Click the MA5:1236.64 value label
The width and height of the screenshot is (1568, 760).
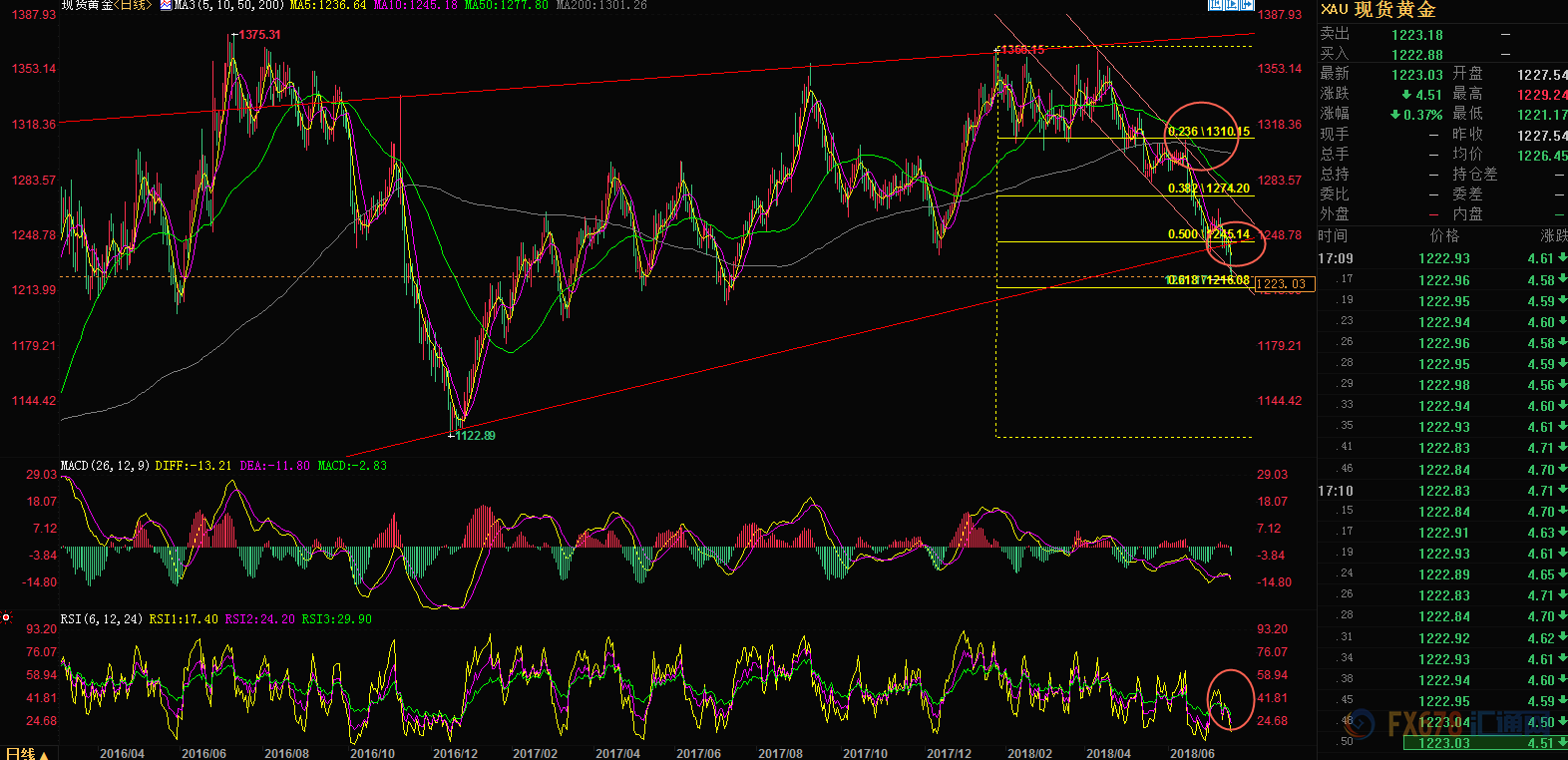328,5
